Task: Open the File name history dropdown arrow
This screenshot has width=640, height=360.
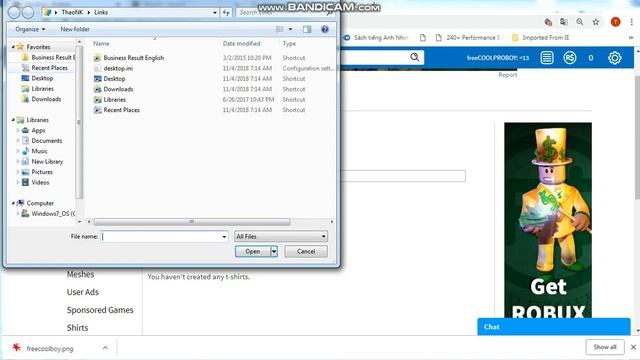Action: [224, 236]
